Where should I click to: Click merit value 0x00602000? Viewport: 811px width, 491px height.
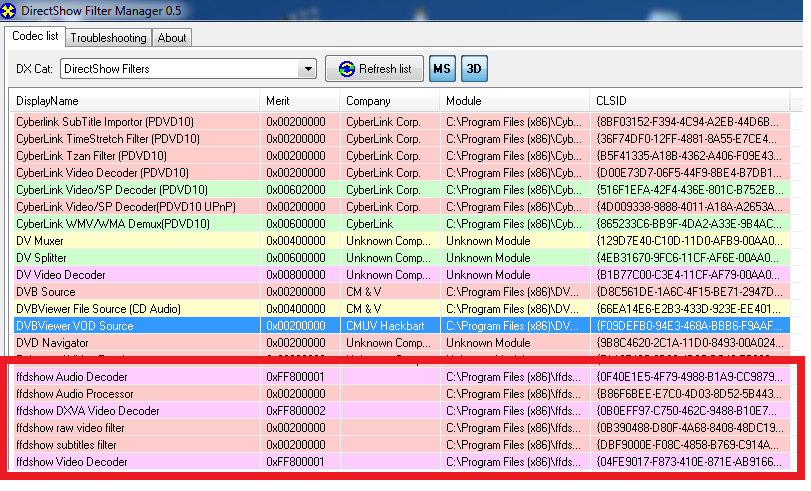[296, 190]
